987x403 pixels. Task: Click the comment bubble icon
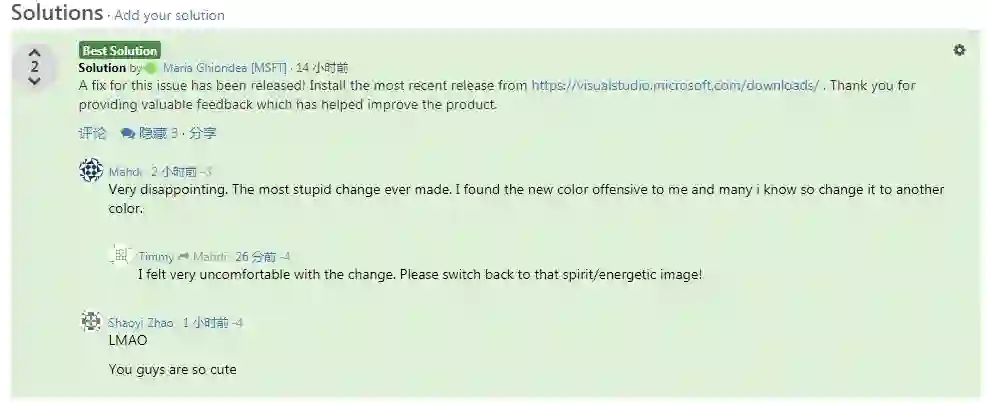pyautogui.click(x=128, y=133)
